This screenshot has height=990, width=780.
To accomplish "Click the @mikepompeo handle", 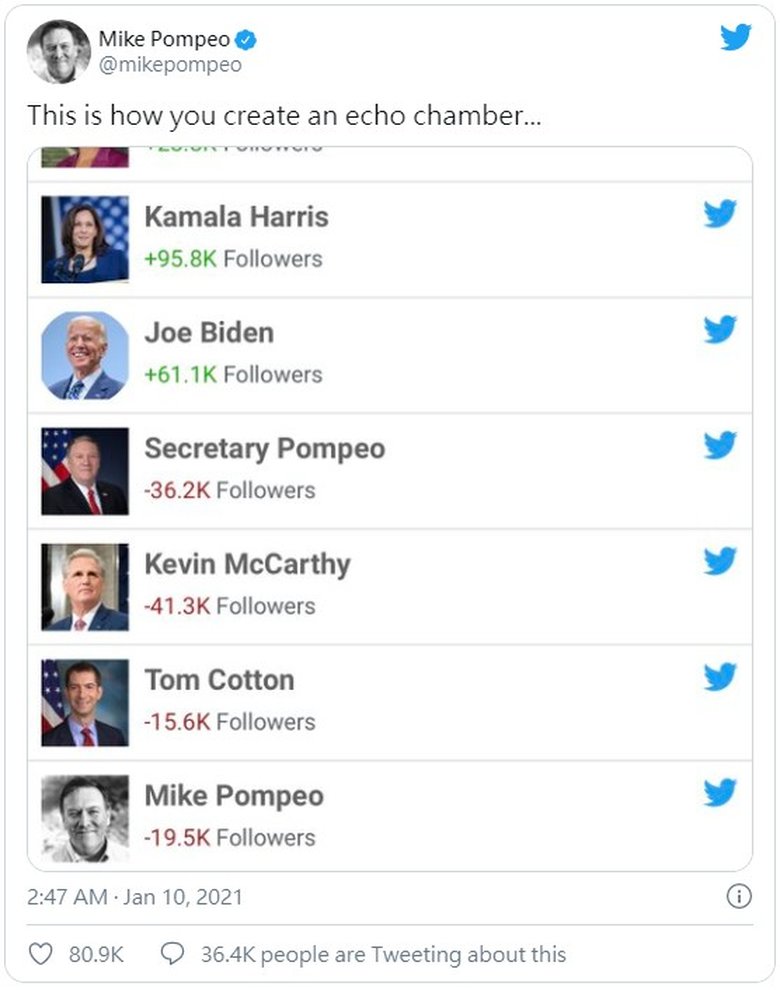I will point(170,66).
